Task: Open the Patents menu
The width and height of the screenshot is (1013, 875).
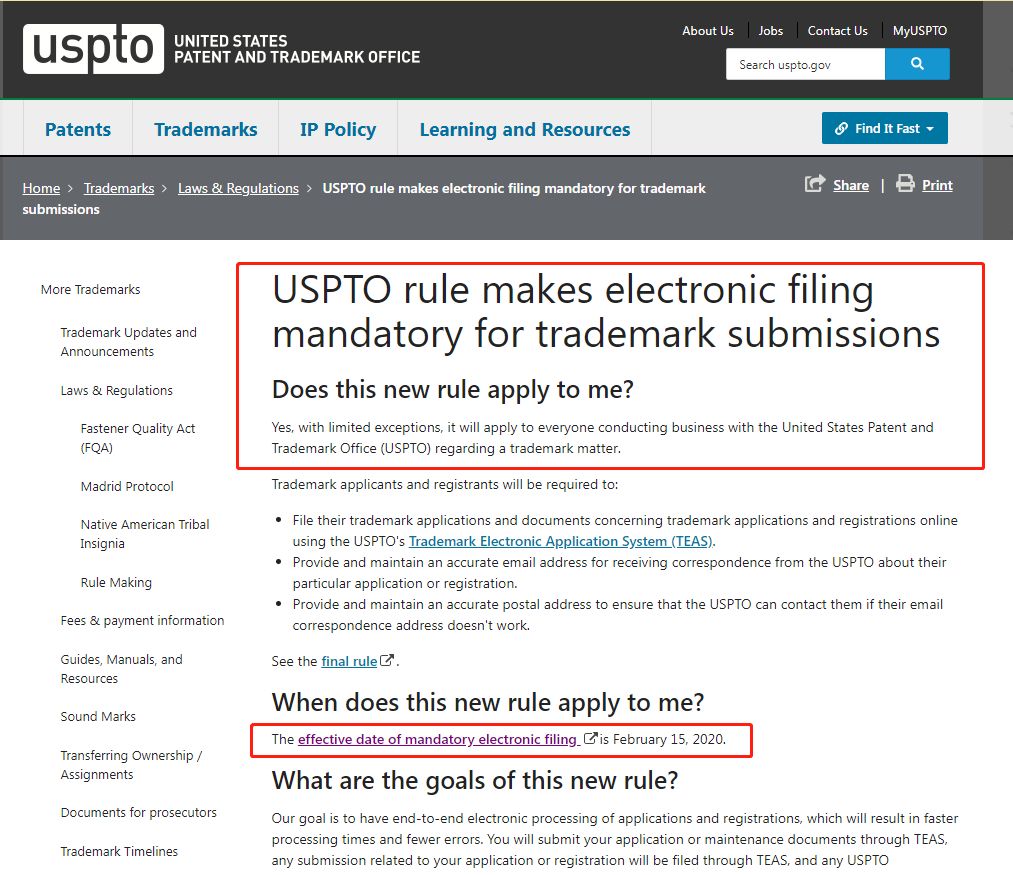Action: 78,129
